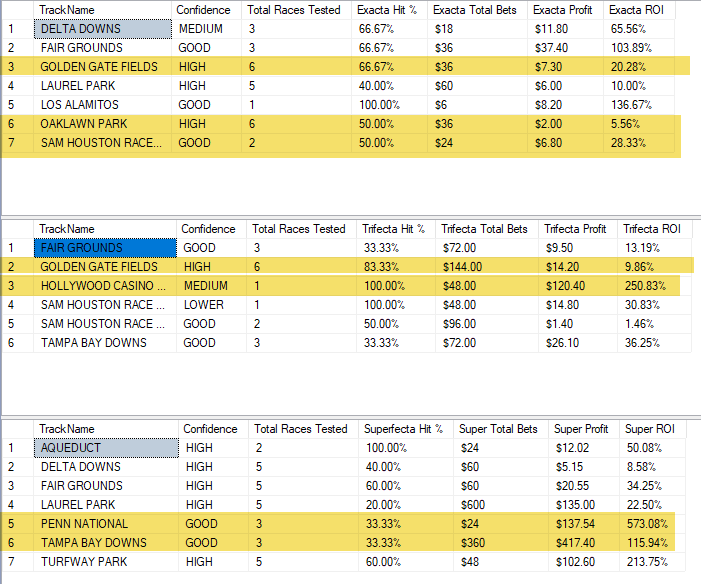Image resolution: width=701 pixels, height=584 pixels.
Task: Click TrackName header in Trifecta table
Action: click(106, 229)
